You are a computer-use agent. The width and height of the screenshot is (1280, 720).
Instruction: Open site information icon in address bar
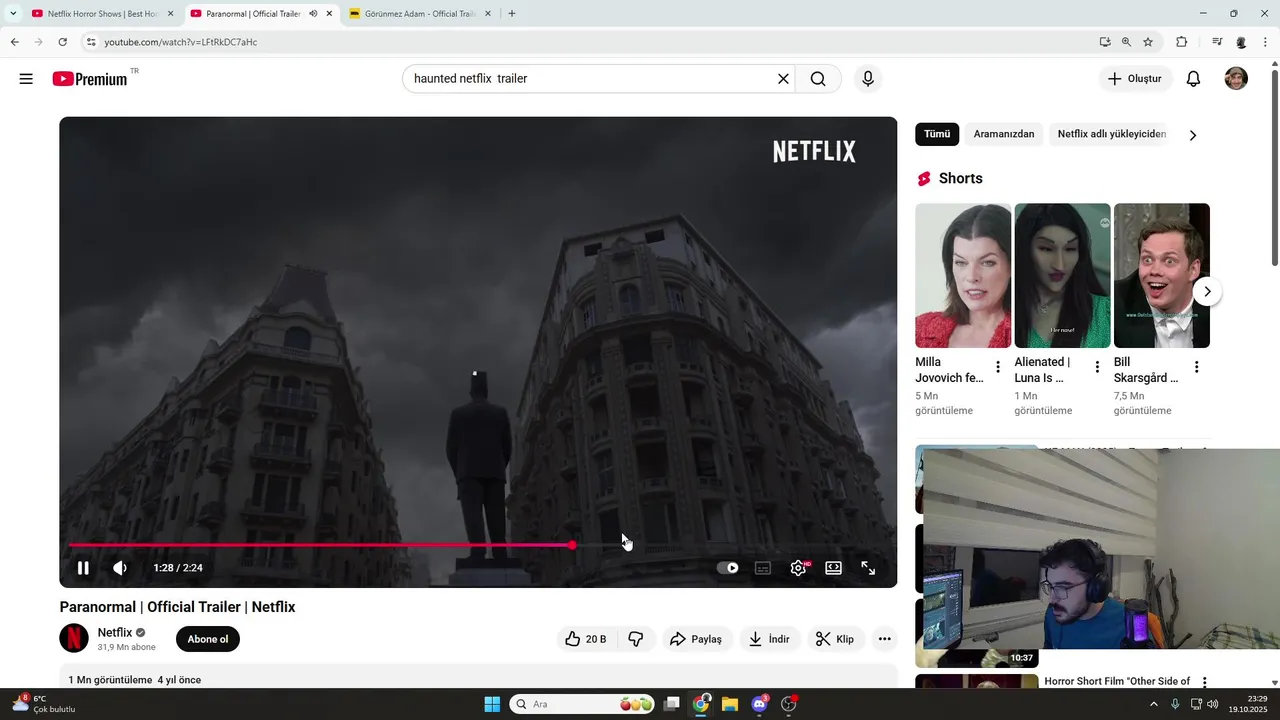pyautogui.click(x=91, y=42)
